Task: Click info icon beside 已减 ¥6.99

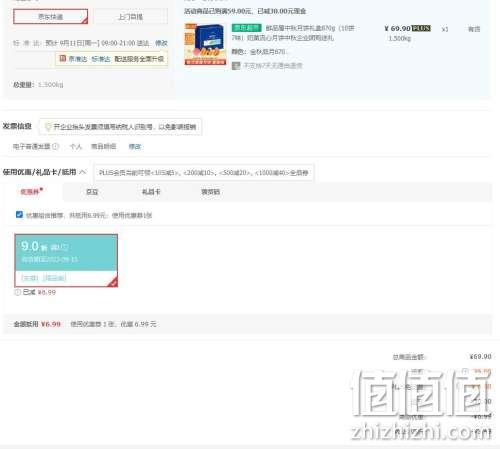Action: (17, 292)
